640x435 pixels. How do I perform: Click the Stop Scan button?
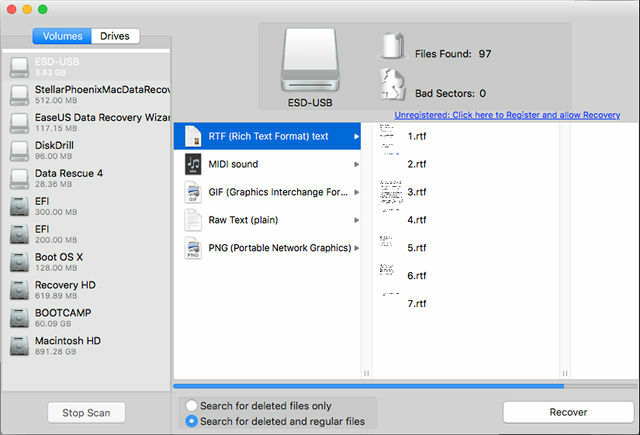86,413
